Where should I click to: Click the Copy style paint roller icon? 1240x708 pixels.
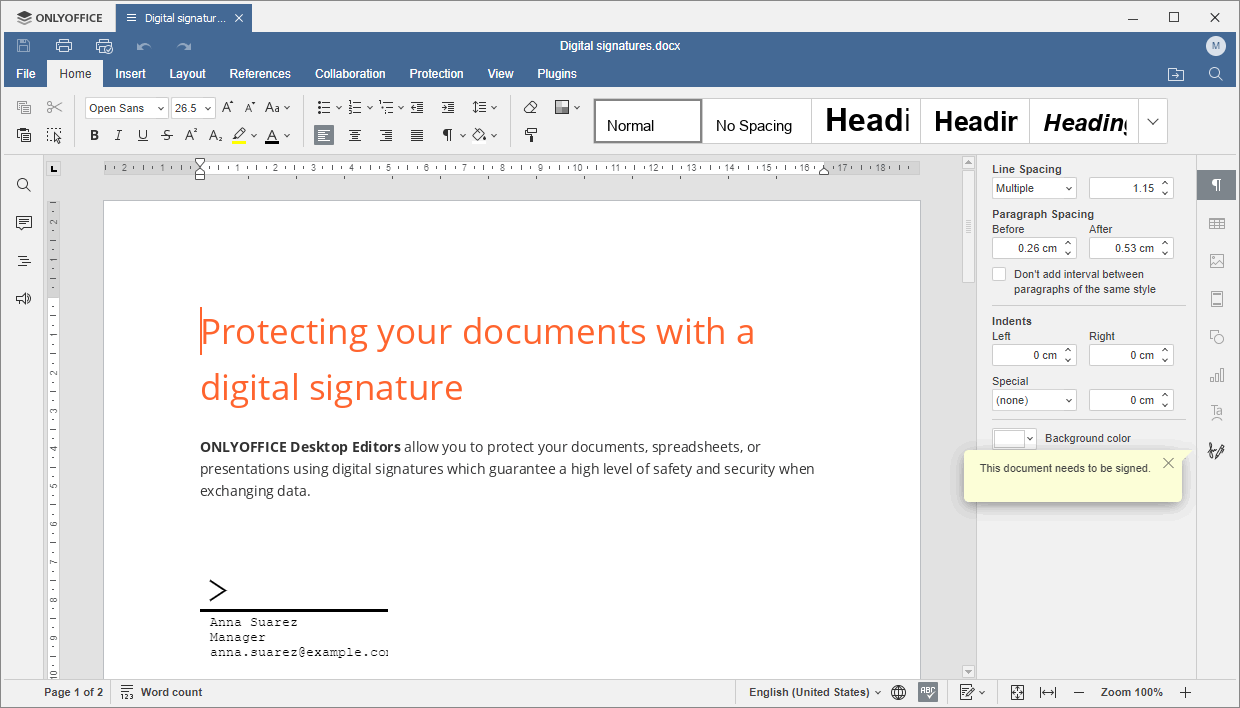click(531, 135)
